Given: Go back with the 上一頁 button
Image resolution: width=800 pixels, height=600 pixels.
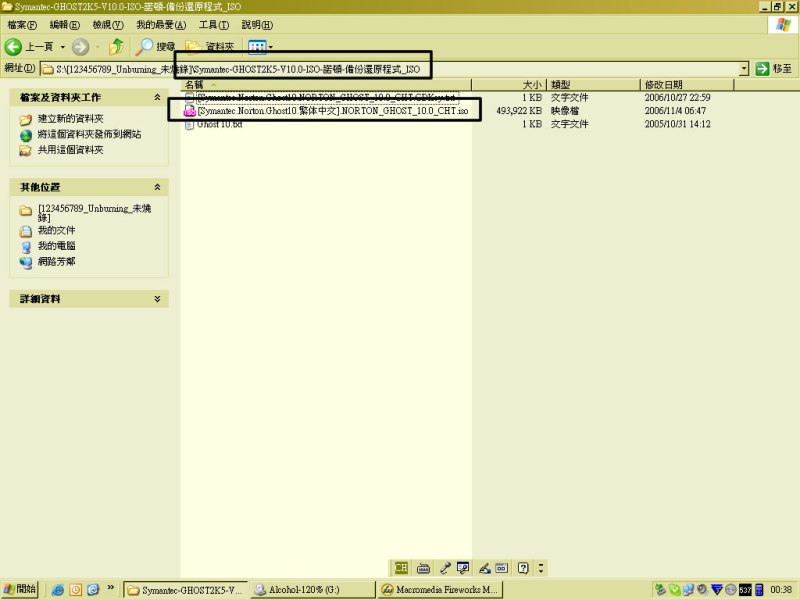Looking at the screenshot, I should 29,47.
